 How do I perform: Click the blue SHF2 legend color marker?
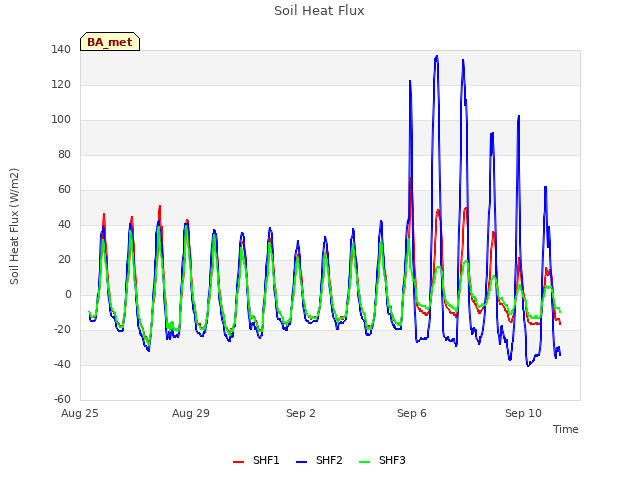click(x=301, y=462)
